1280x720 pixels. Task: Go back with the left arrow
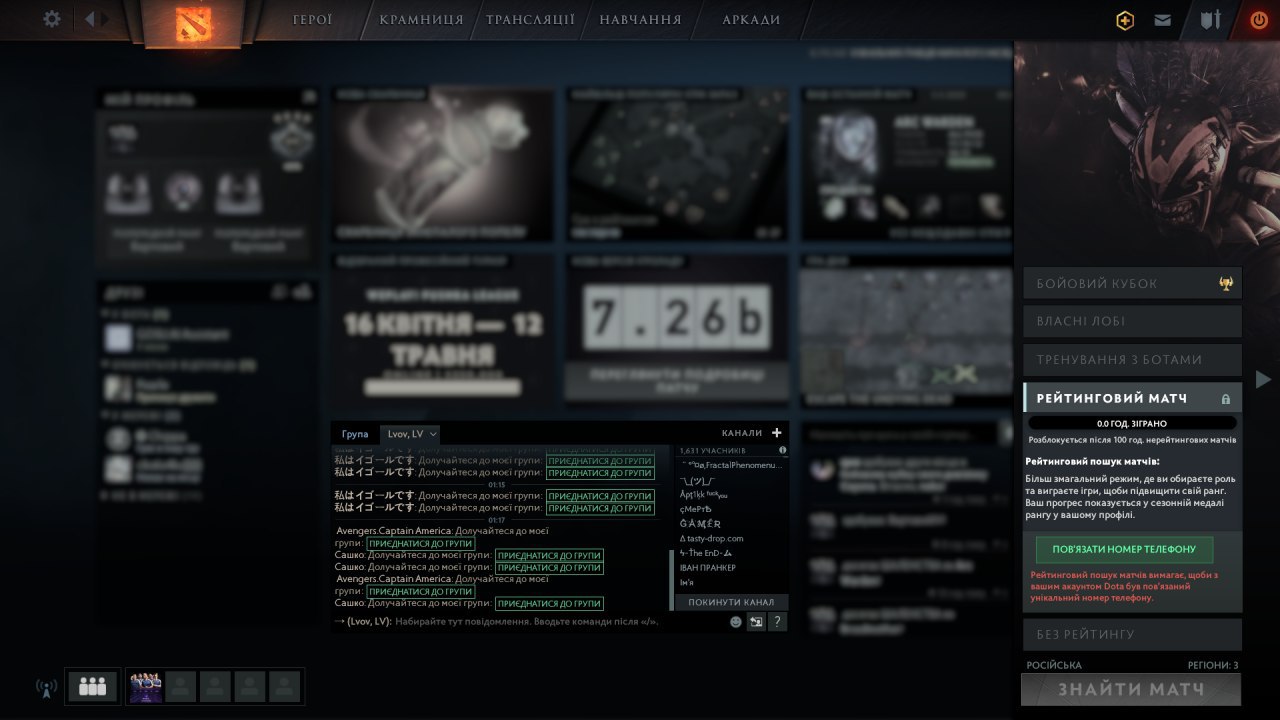(89, 19)
